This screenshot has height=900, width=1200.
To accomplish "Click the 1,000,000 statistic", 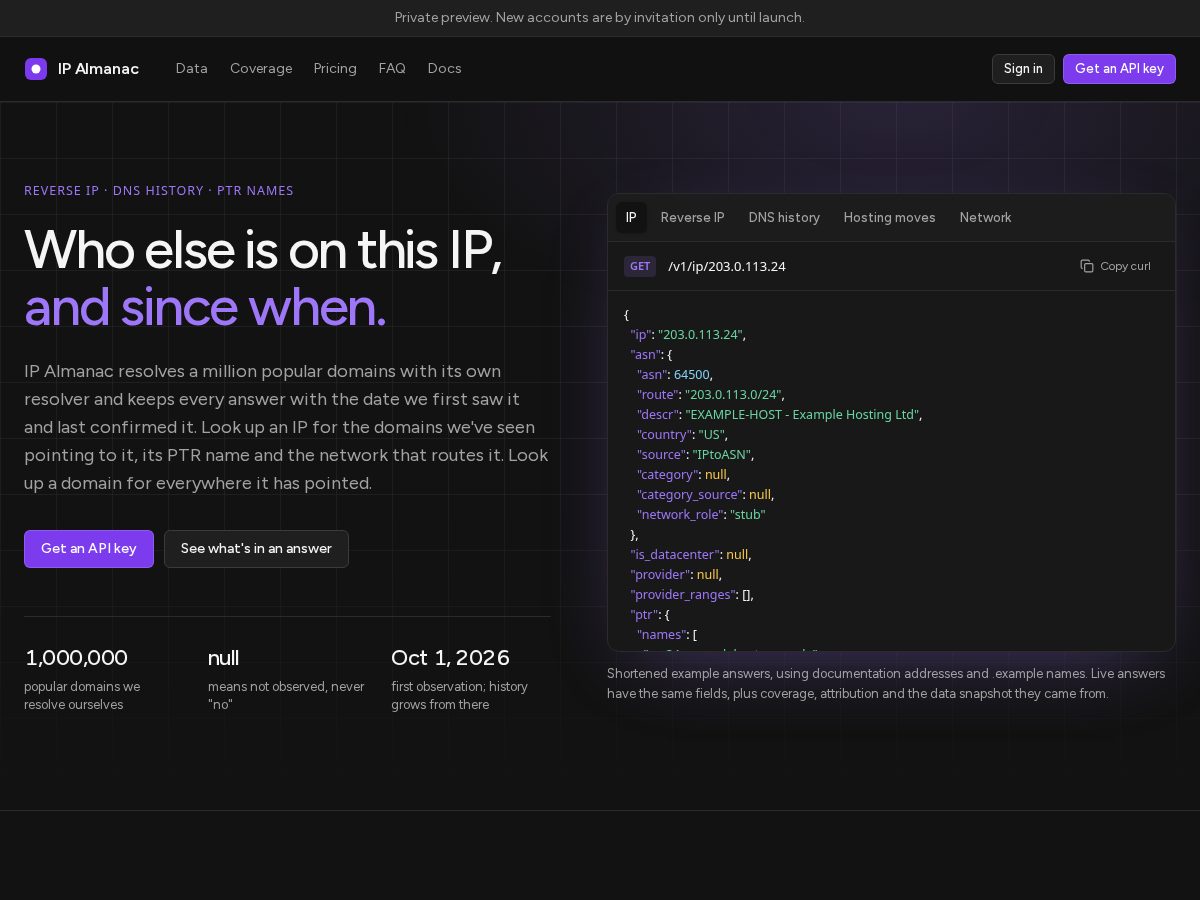I will point(76,658).
